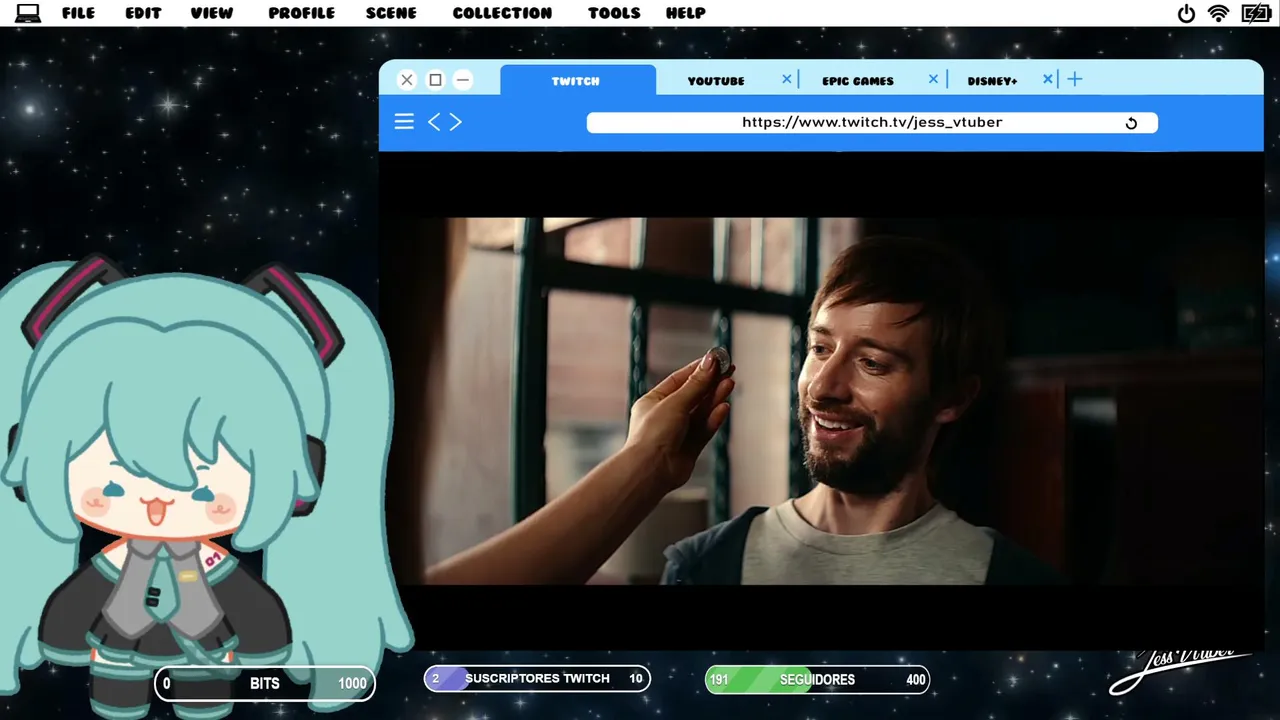1280x720 pixels.
Task: Click the video of the man with coin
Action: [x=820, y=400]
